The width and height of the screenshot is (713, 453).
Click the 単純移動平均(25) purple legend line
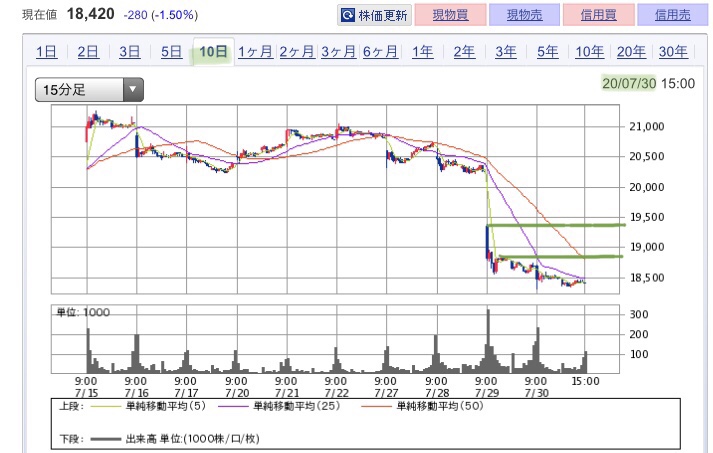coord(233,406)
